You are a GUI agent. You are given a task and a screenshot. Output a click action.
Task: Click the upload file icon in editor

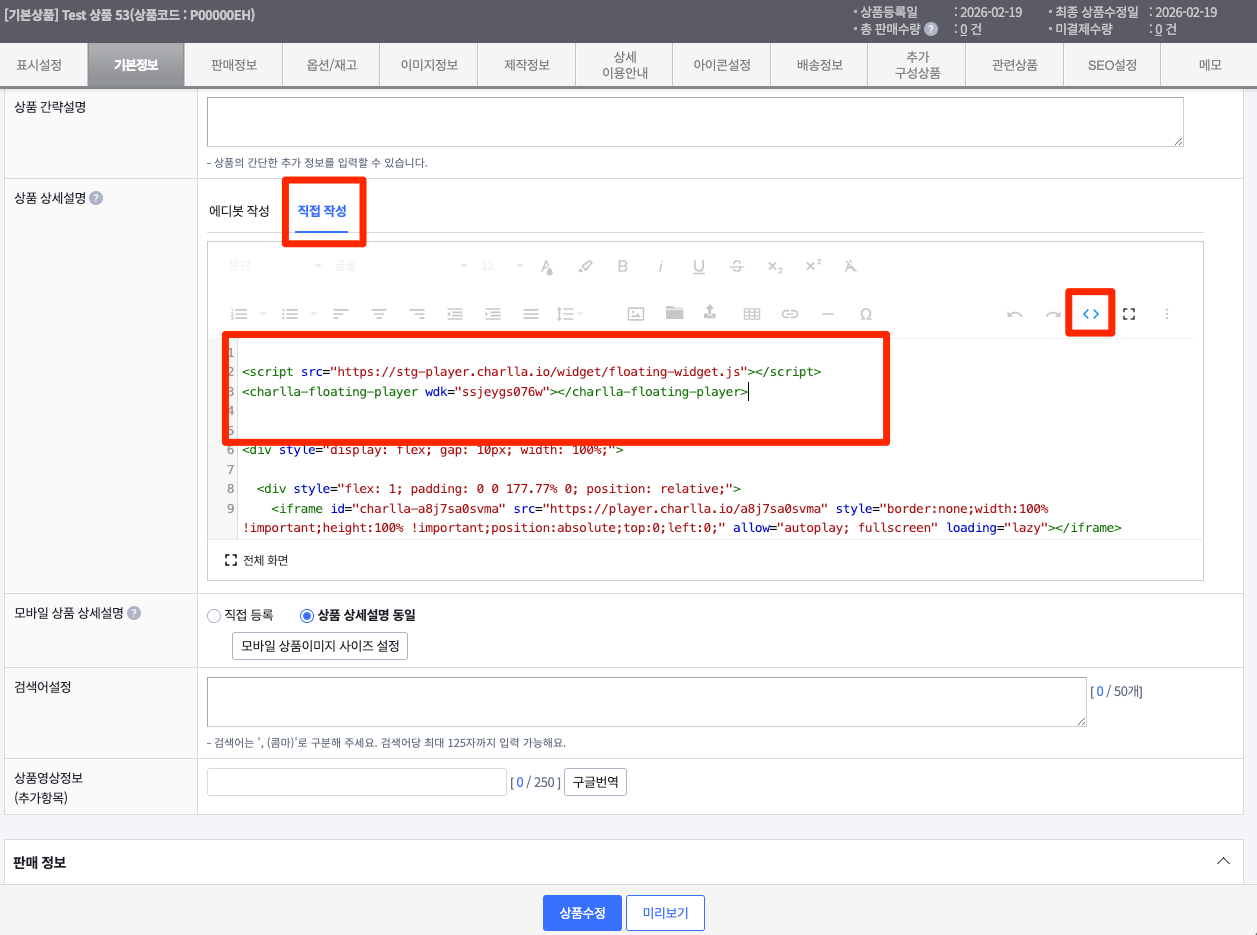tap(710, 313)
